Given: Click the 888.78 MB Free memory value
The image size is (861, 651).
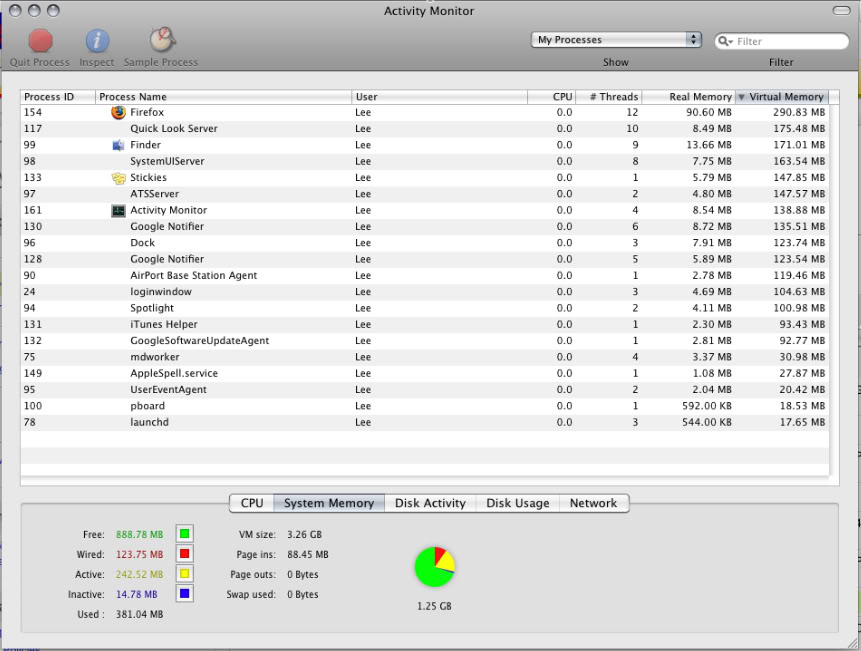Looking at the screenshot, I should pyautogui.click(x=139, y=534).
